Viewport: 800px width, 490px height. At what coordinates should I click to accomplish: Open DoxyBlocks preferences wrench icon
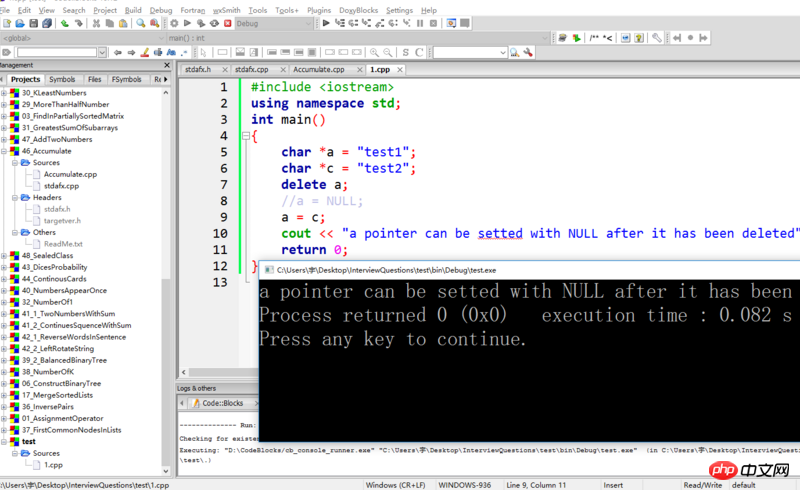click(657, 38)
